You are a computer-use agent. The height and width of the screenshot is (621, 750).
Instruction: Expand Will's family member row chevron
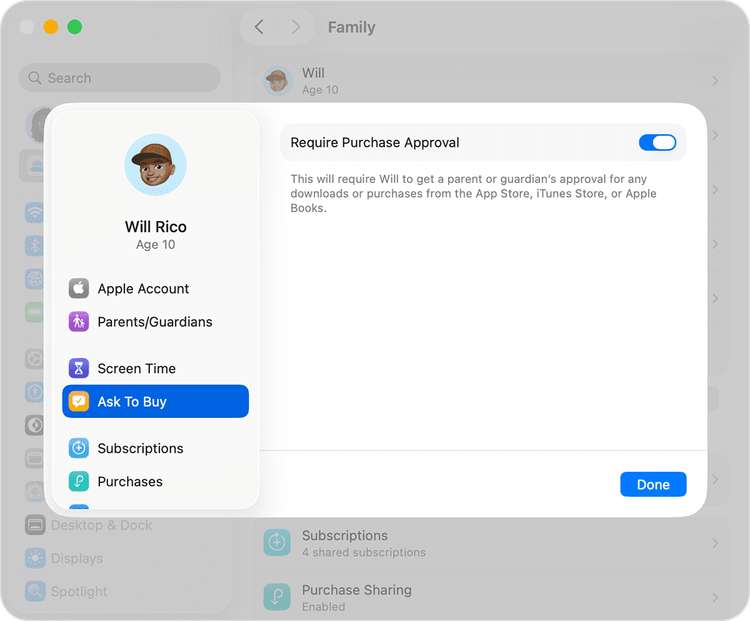pyautogui.click(x=715, y=81)
